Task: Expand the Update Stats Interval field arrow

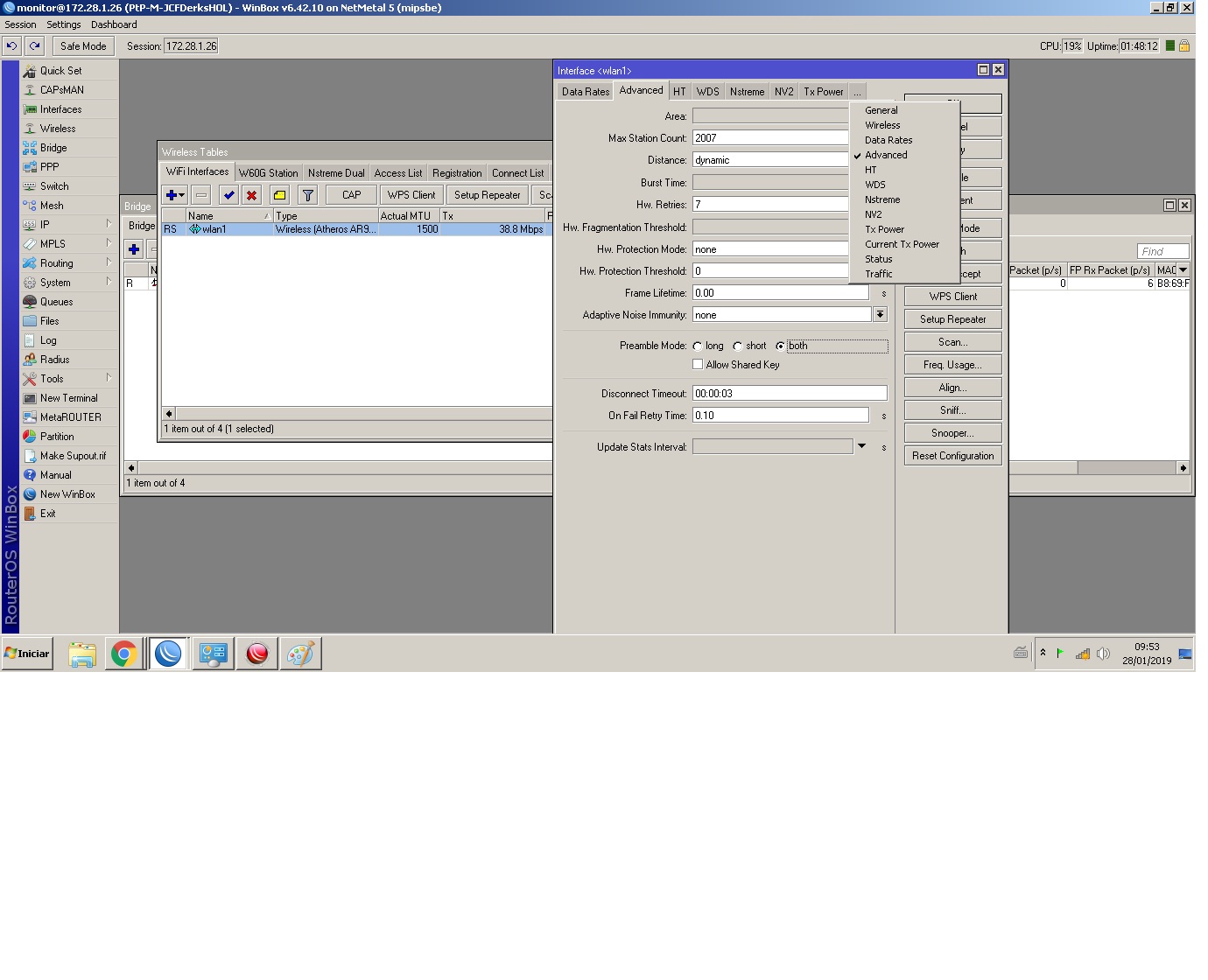Action: pyautogui.click(x=862, y=446)
